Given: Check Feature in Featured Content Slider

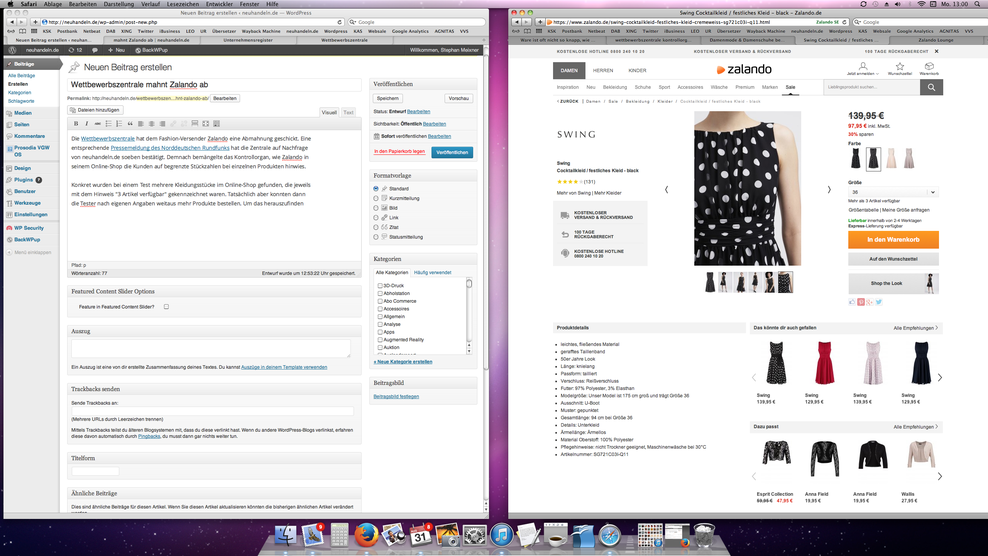Looking at the screenshot, I should [x=166, y=307].
